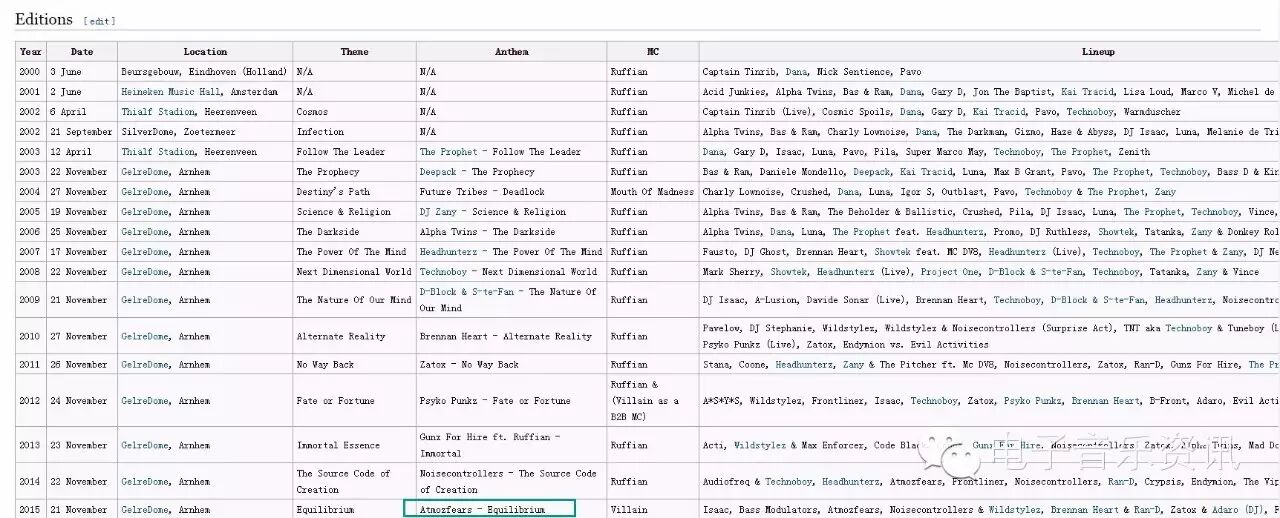Select the Mouth Of Madness MC cell
The width and height of the screenshot is (1280, 518).
tap(653, 192)
